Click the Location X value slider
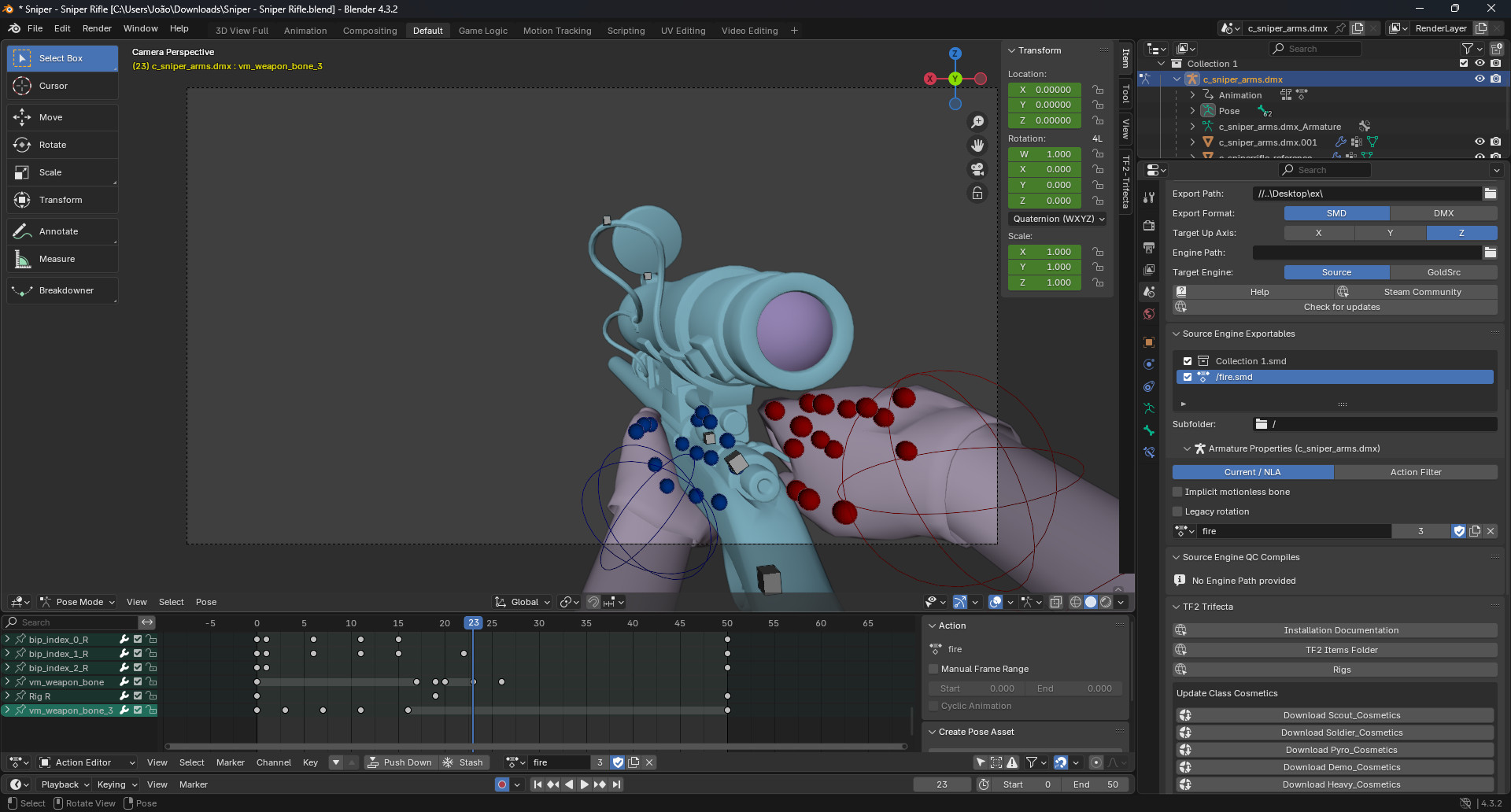Screen dimensions: 1511x812 click(1044, 90)
